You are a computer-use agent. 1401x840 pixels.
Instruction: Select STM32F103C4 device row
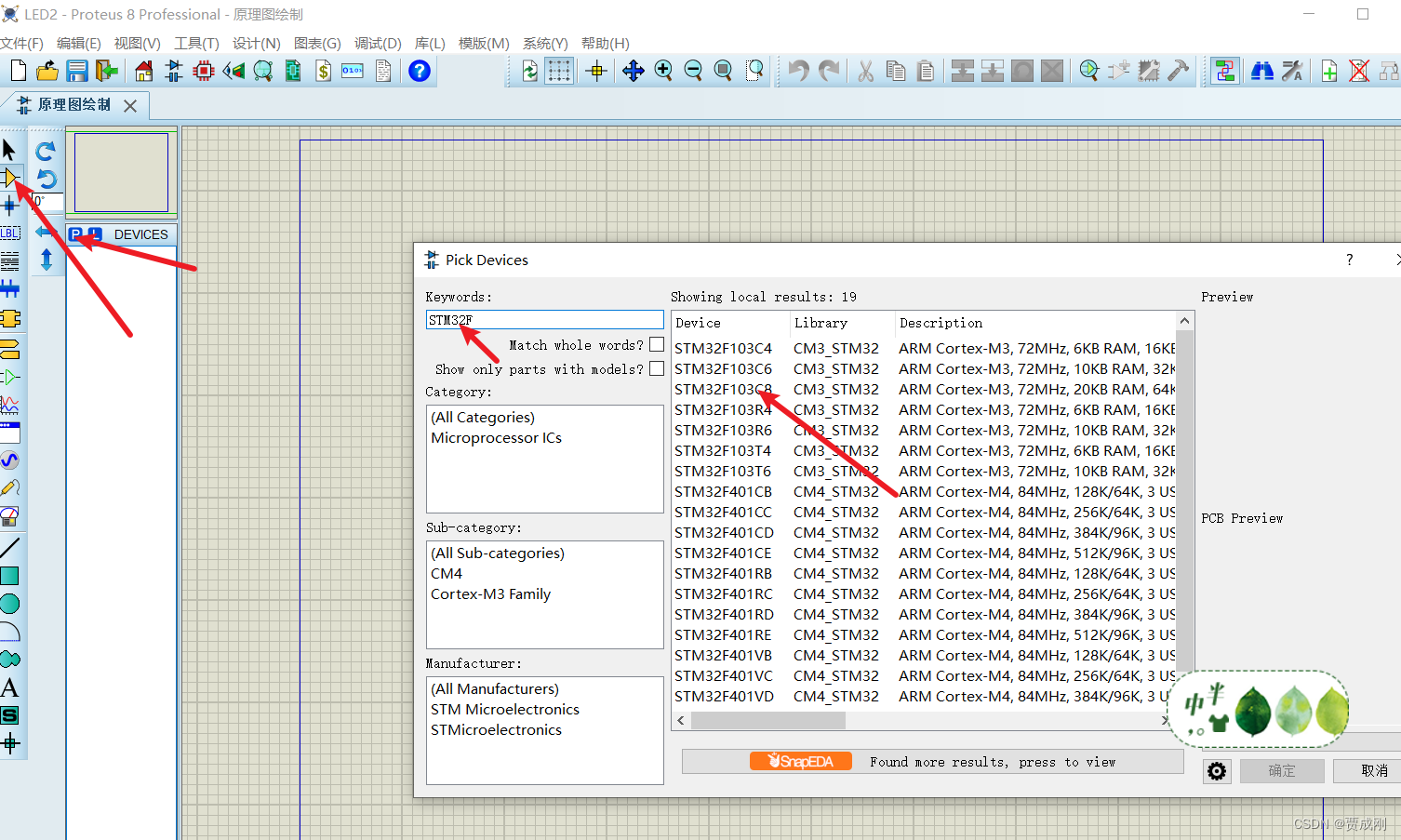[924, 348]
